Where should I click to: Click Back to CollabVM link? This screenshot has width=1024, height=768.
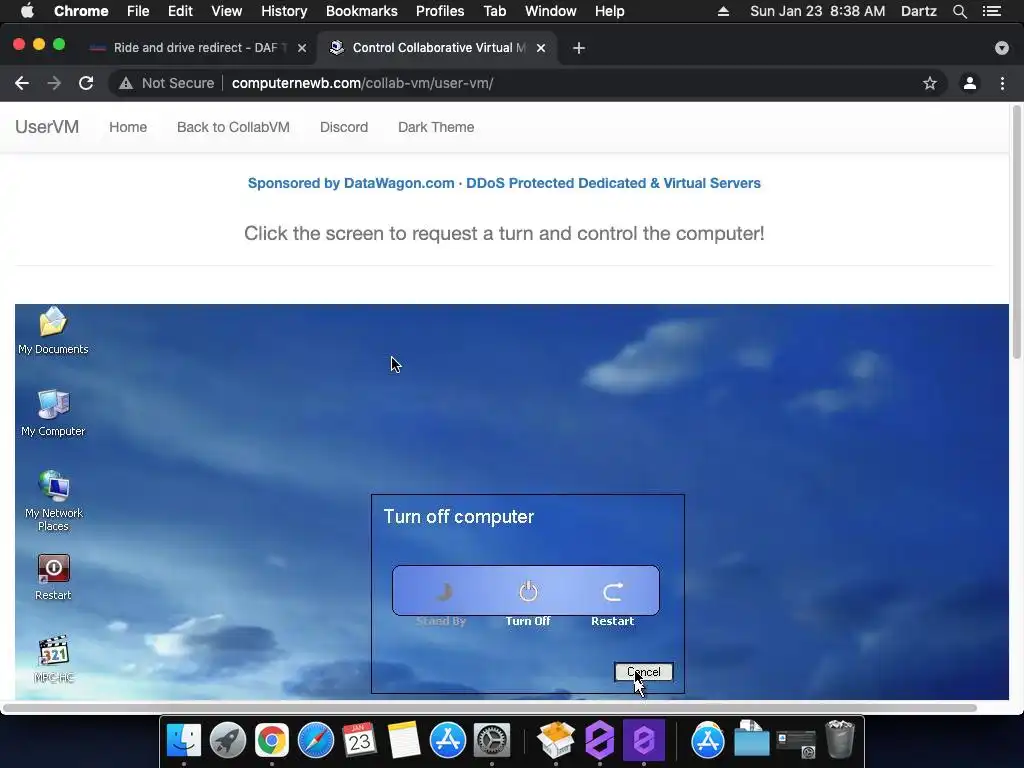point(233,127)
